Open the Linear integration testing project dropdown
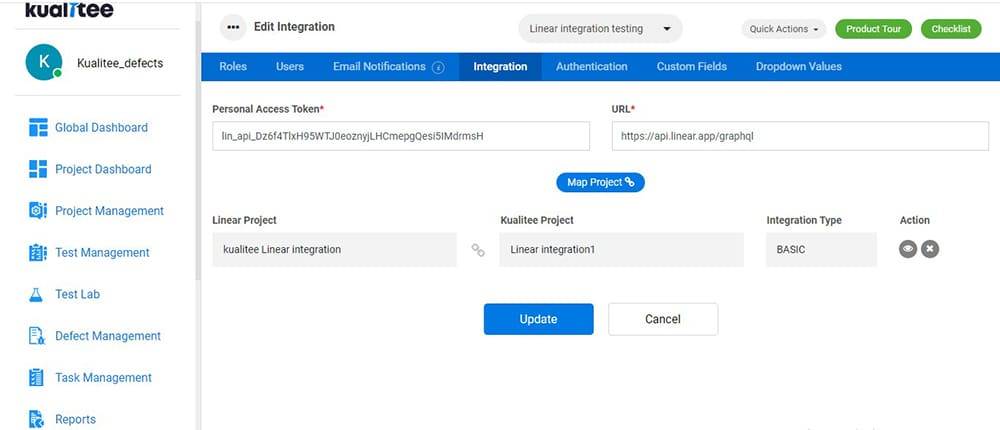This screenshot has height=430, width=1000. (x=600, y=29)
